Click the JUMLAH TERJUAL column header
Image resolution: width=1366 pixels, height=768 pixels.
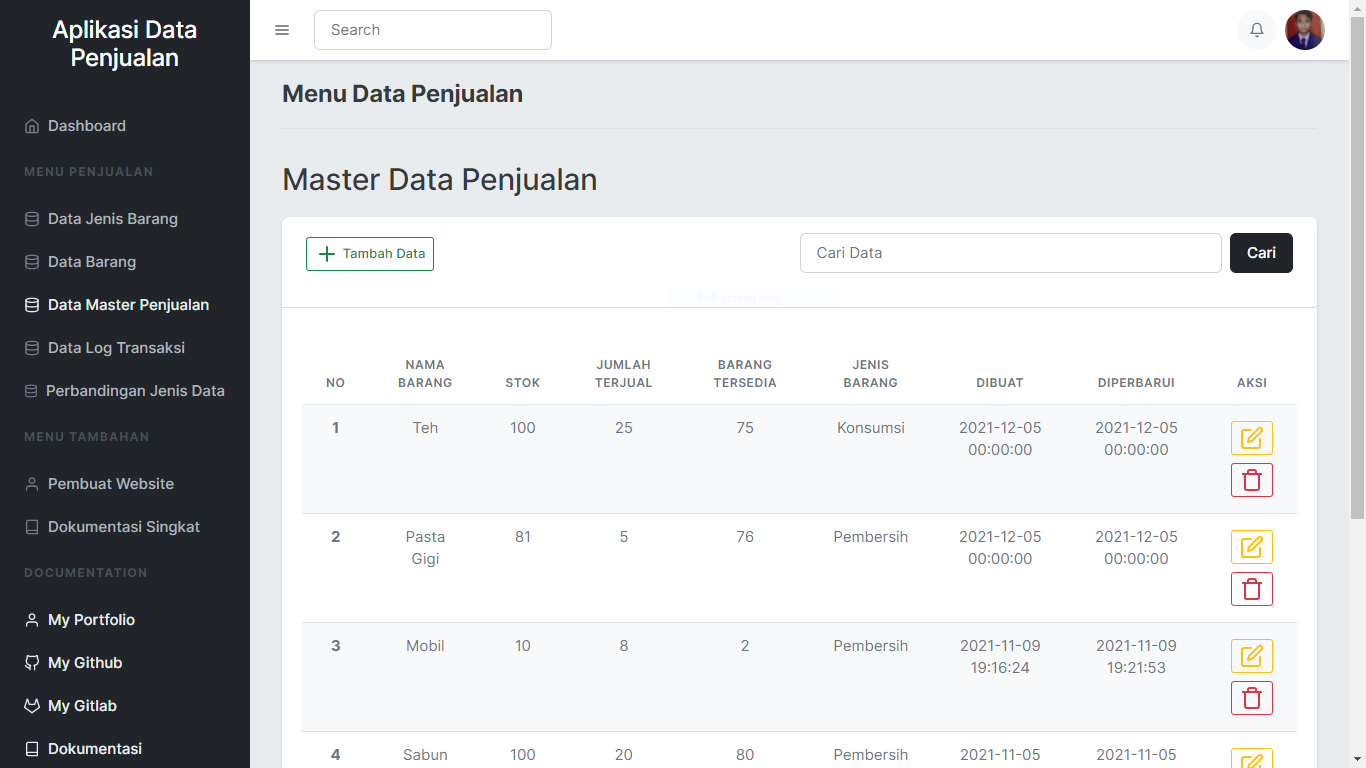624,374
